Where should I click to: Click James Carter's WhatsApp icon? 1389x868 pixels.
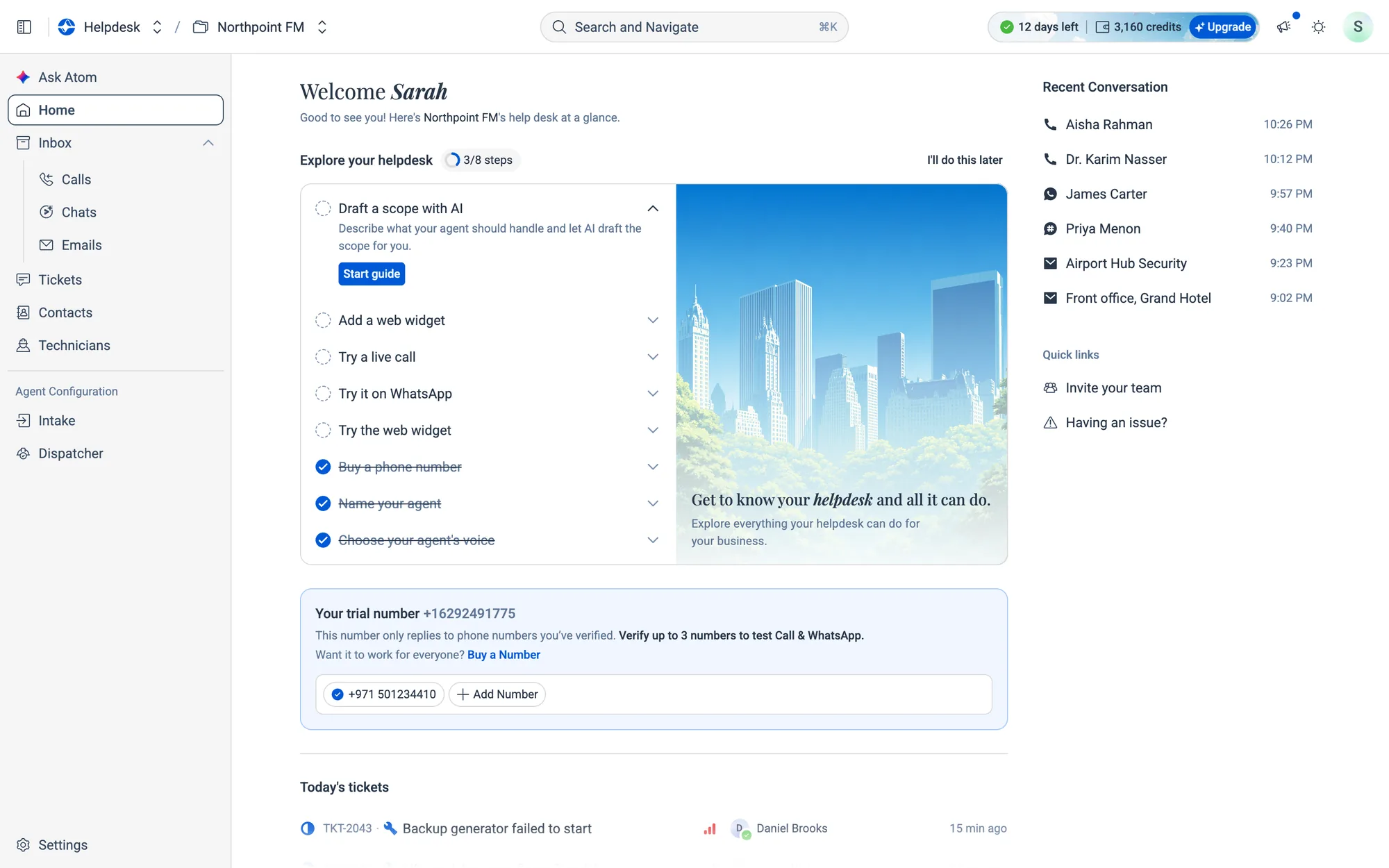click(1050, 194)
